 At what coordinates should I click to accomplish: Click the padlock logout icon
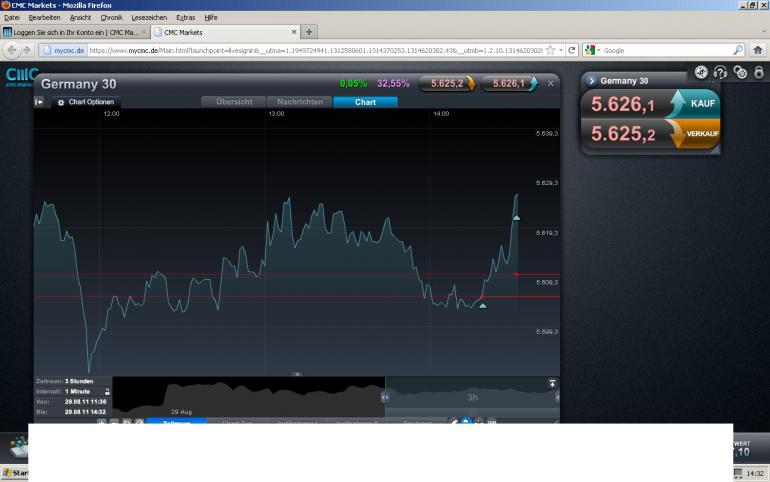[x=759, y=73]
